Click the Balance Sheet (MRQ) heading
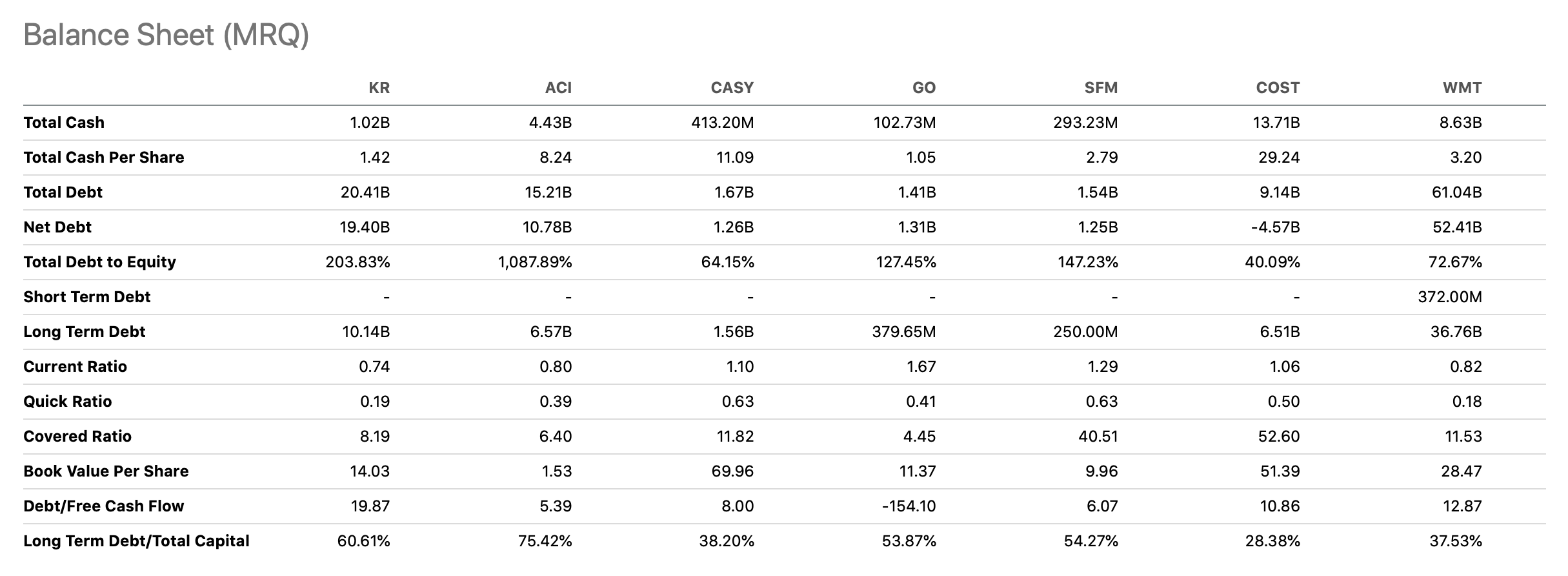 tap(166, 35)
